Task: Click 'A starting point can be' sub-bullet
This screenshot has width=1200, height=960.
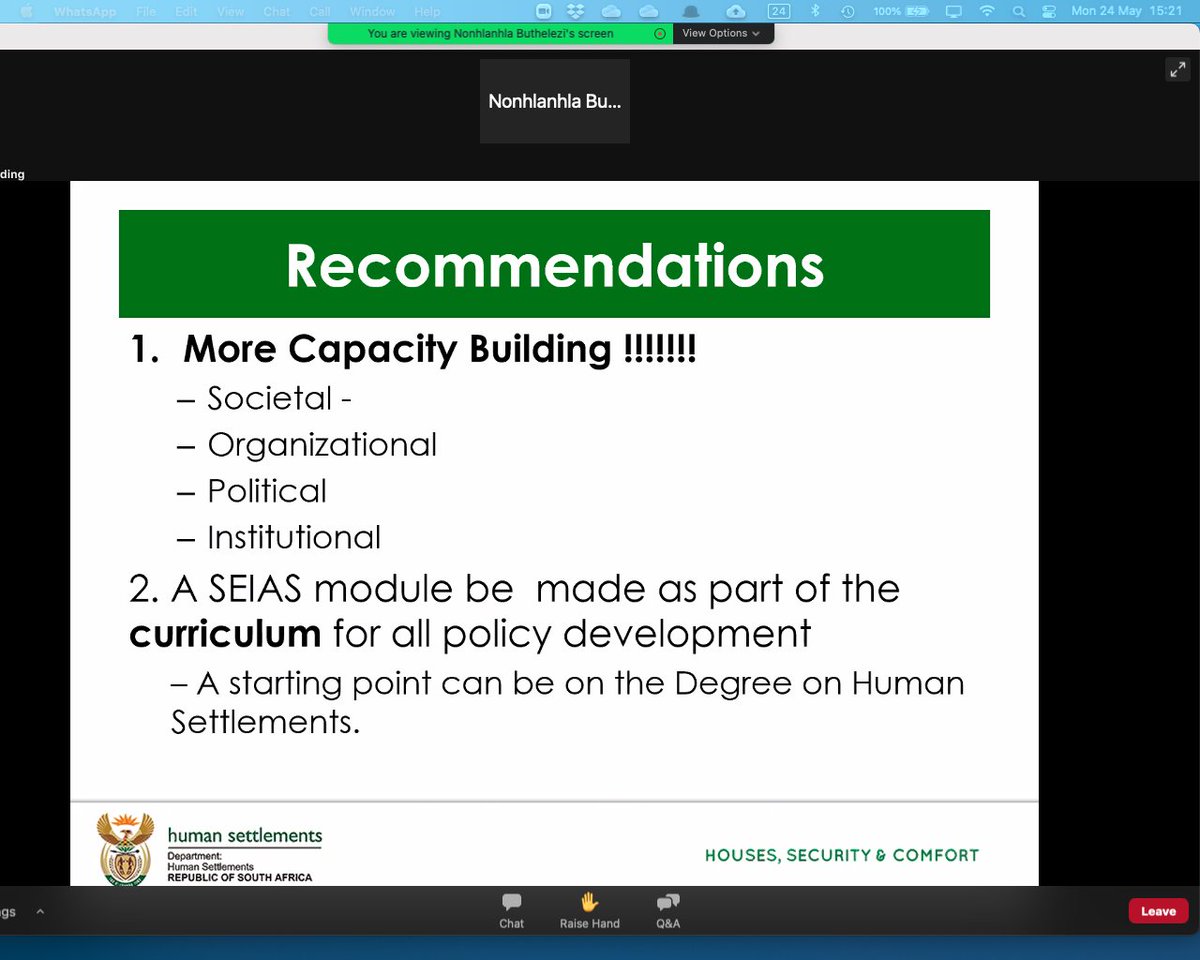Action: (x=568, y=701)
